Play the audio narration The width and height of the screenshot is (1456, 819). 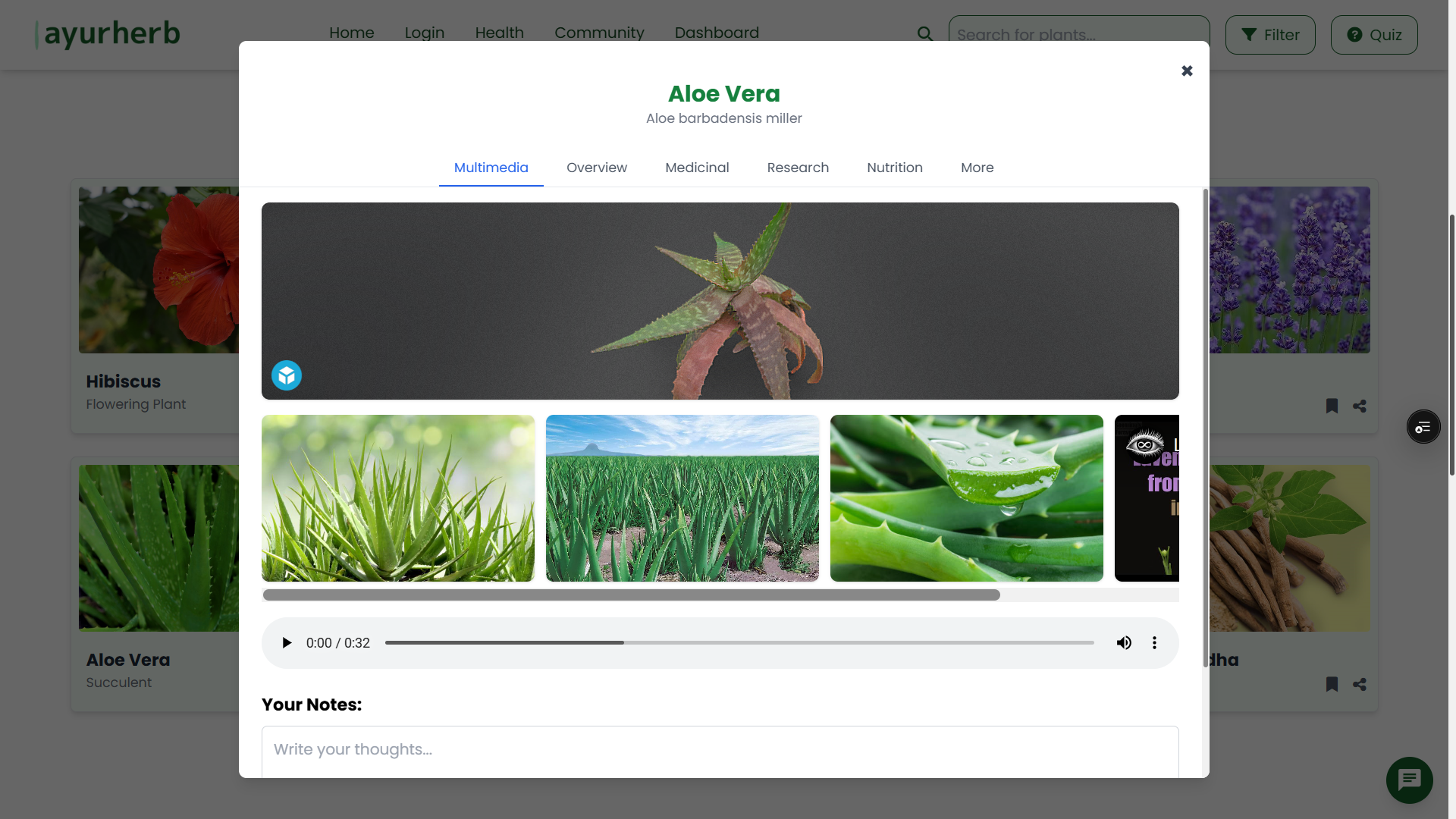tap(286, 642)
